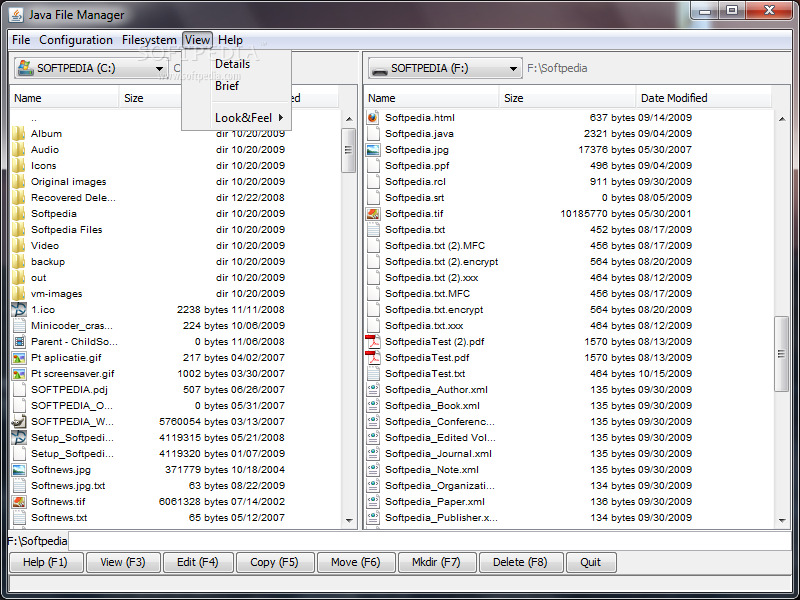Select the 'Softpedia Files' folder row

pyautogui.click(x=175, y=230)
